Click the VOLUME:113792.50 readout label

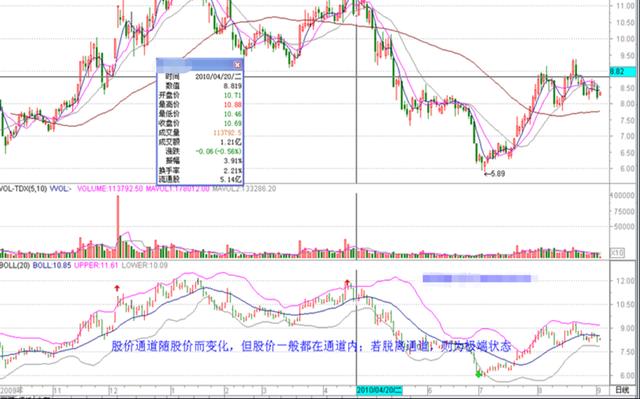click(110, 189)
